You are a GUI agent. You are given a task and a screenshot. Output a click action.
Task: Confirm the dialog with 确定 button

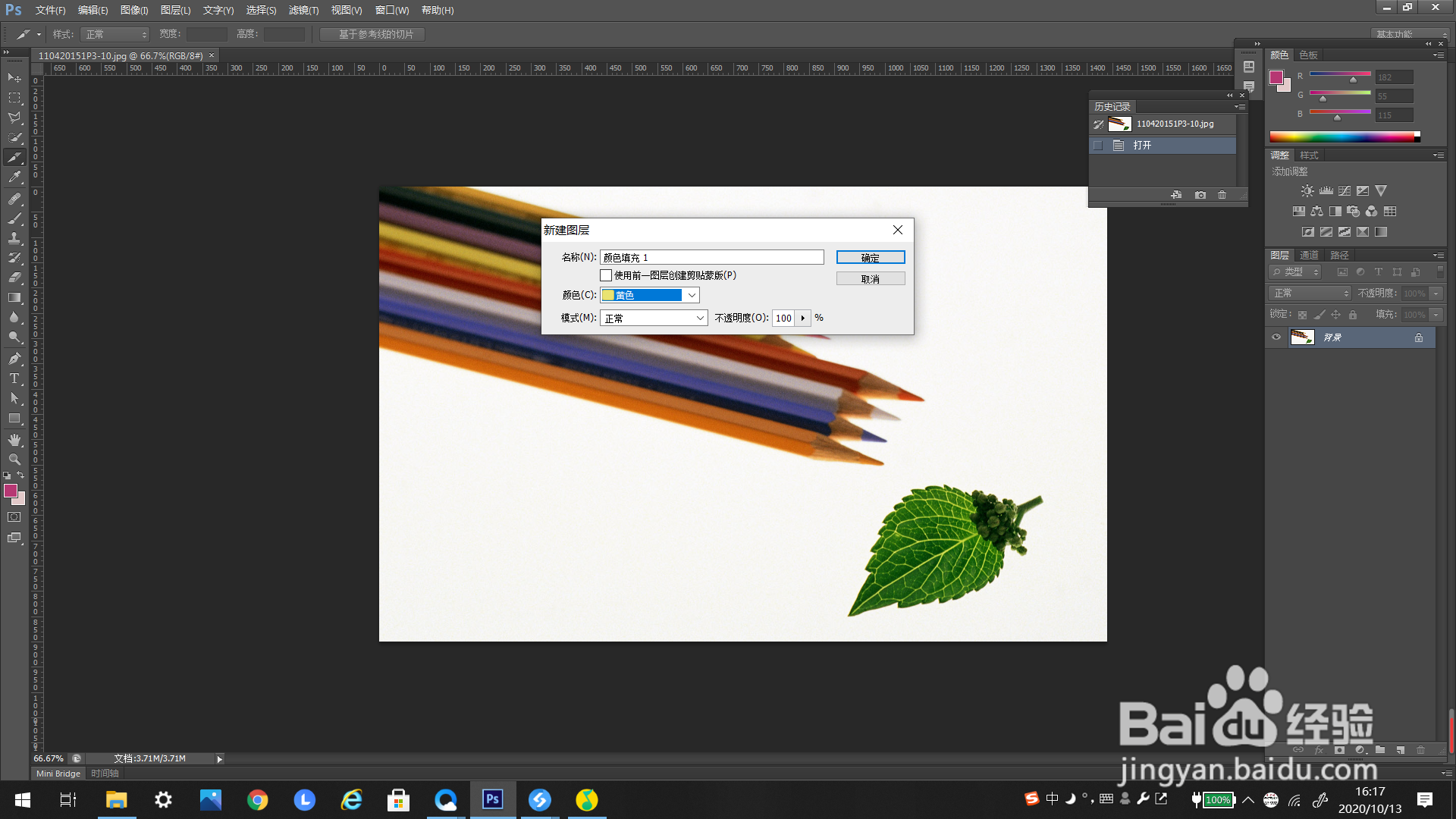(871, 258)
